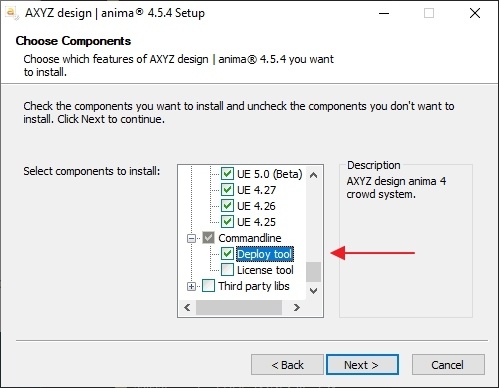The image size is (499, 388).
Task: Click the component list scroll down arrow
Action: coord(313,291)
